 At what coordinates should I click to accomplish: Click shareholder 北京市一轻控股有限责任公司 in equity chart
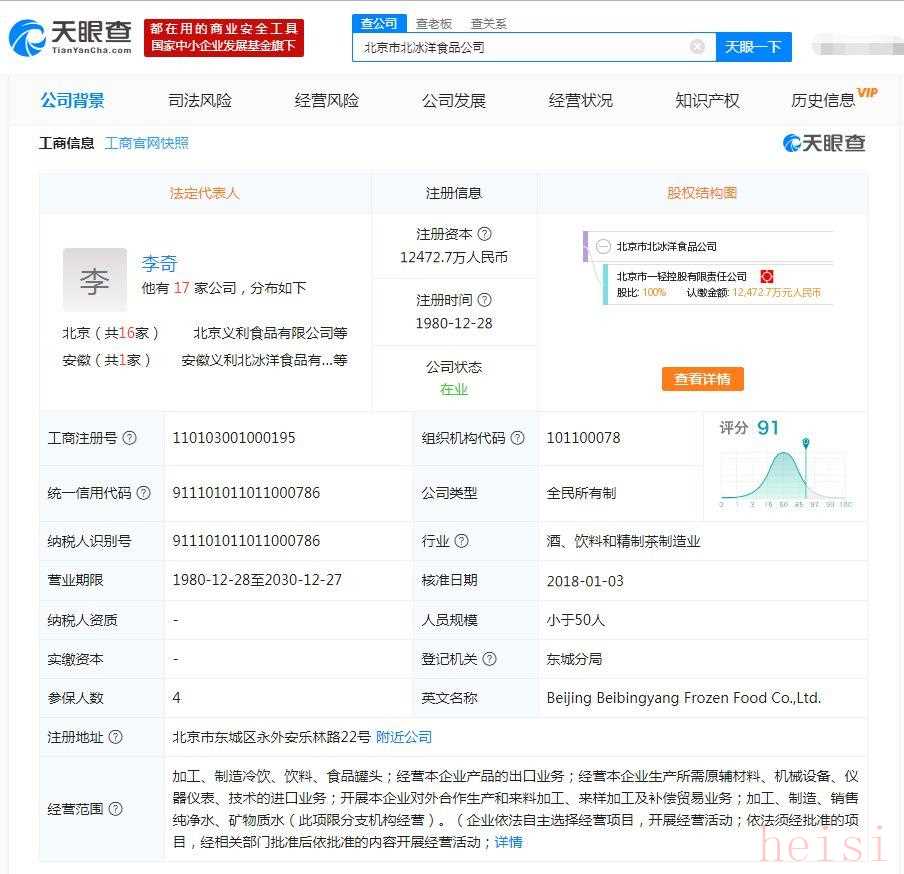pos(681,277)
